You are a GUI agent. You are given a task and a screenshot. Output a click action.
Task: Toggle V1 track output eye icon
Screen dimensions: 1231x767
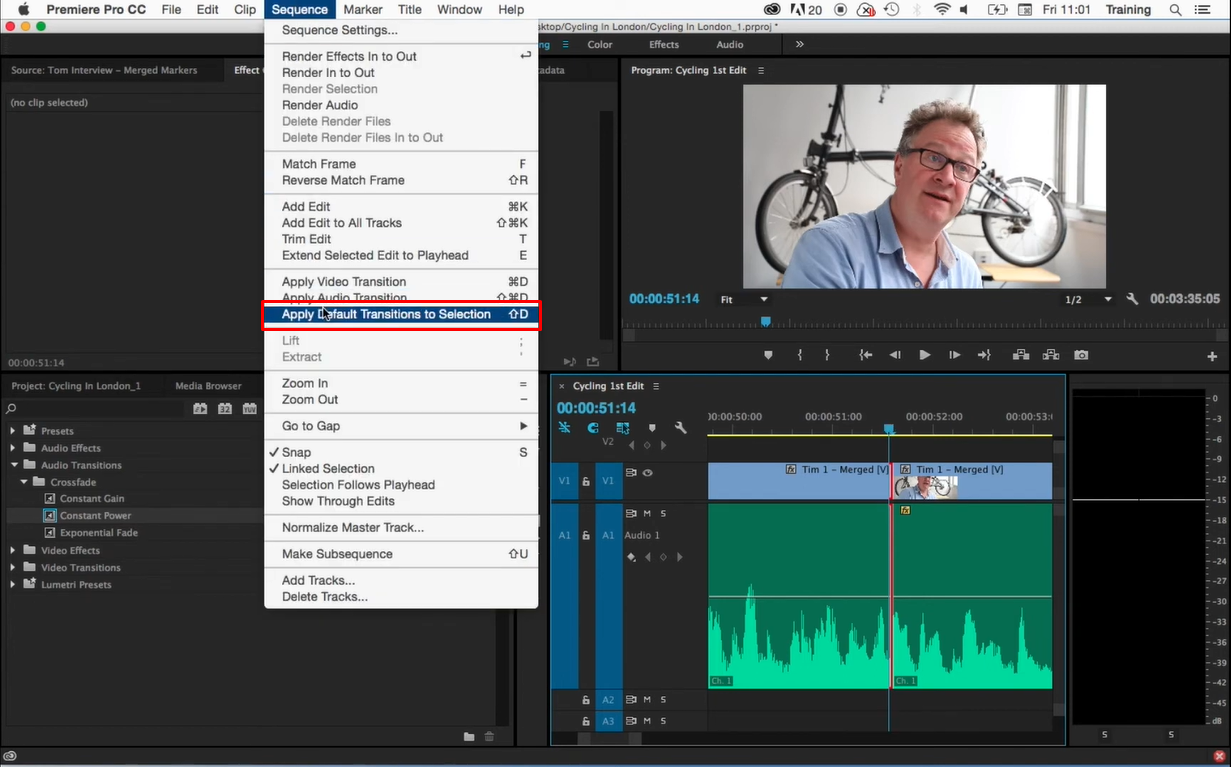647,473
